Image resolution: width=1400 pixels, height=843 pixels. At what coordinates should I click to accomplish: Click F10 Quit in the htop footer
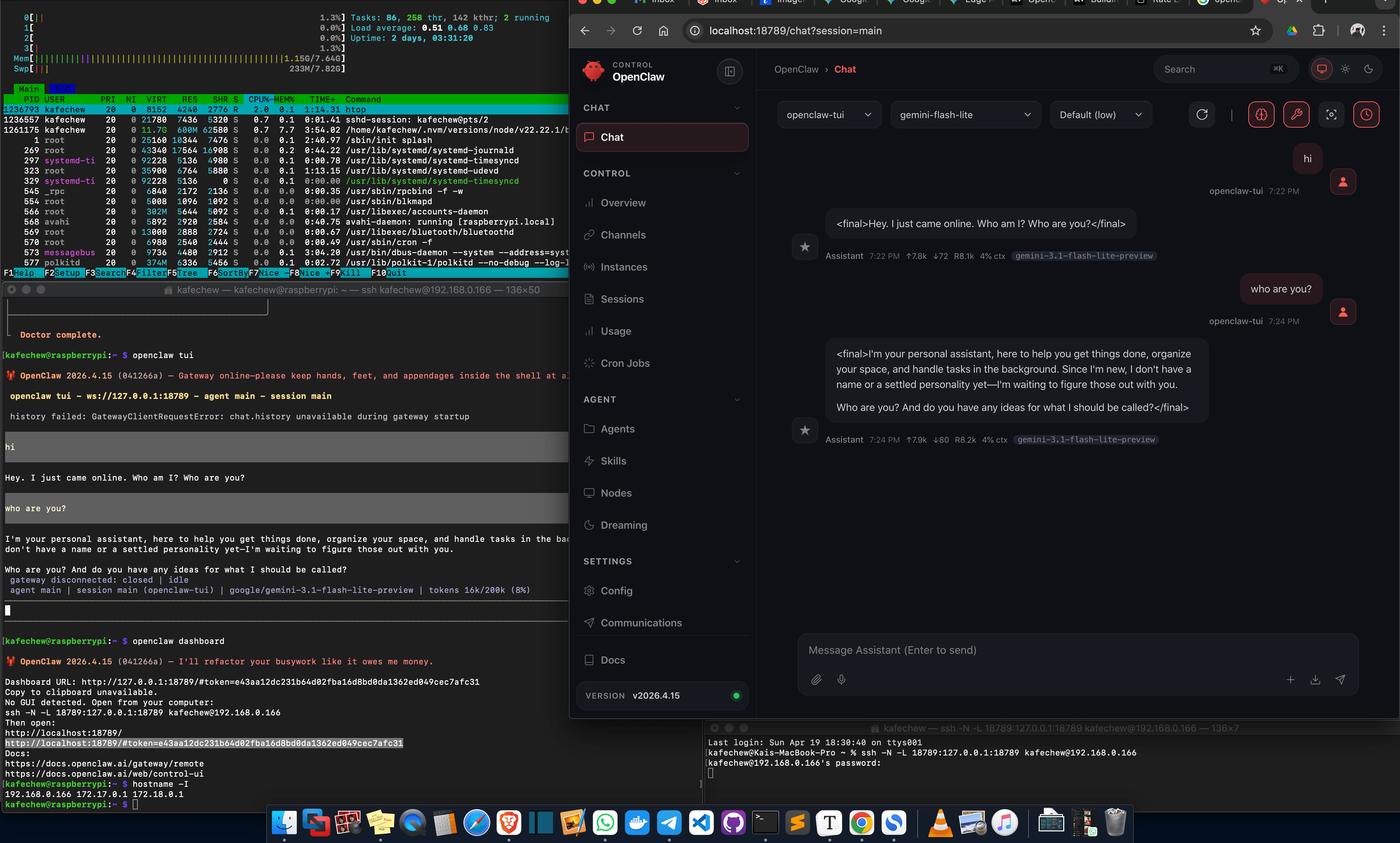389,273
